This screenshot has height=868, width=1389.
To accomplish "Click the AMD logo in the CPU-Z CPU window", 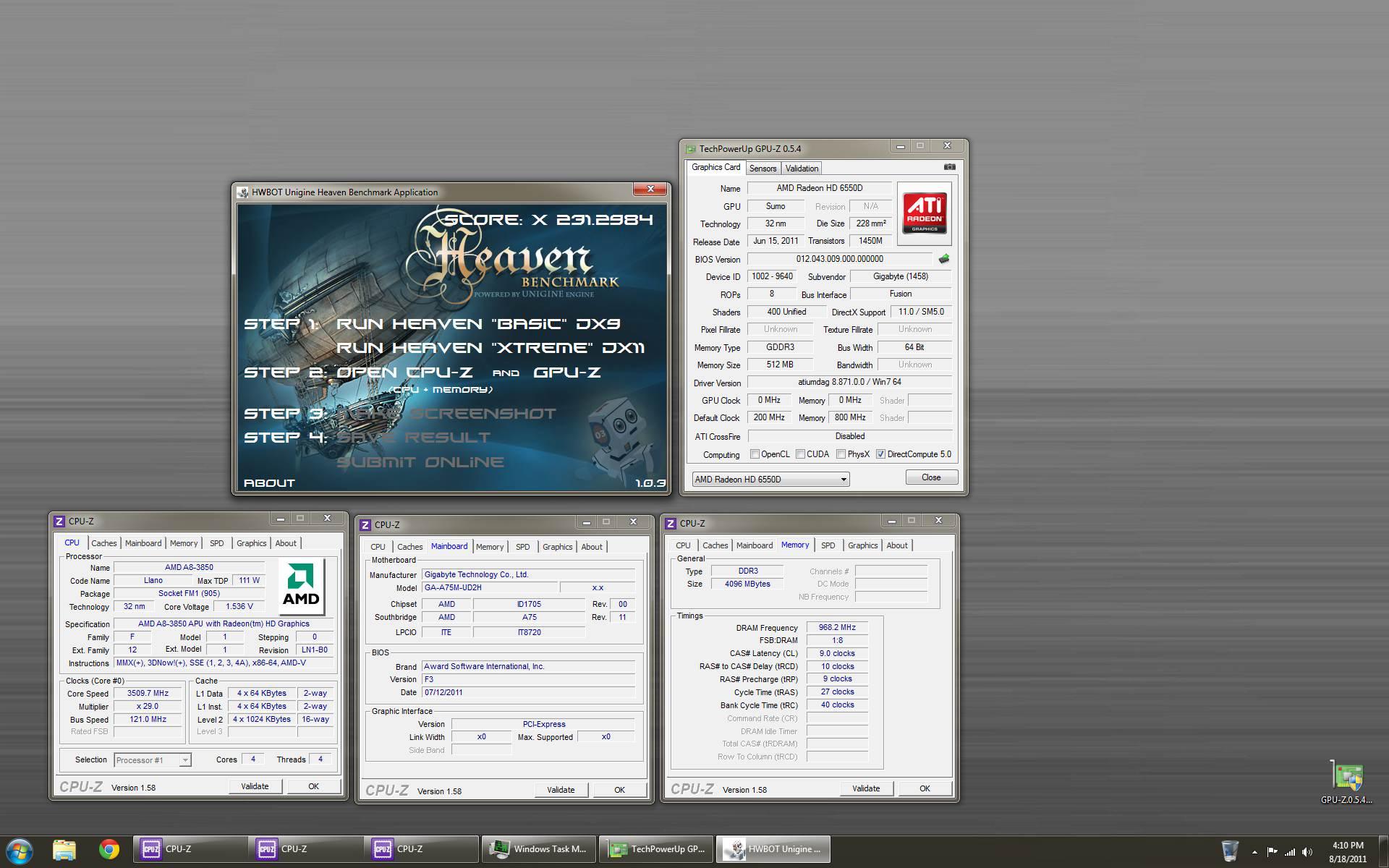I will pyautogui.click(x=301, y=586).
